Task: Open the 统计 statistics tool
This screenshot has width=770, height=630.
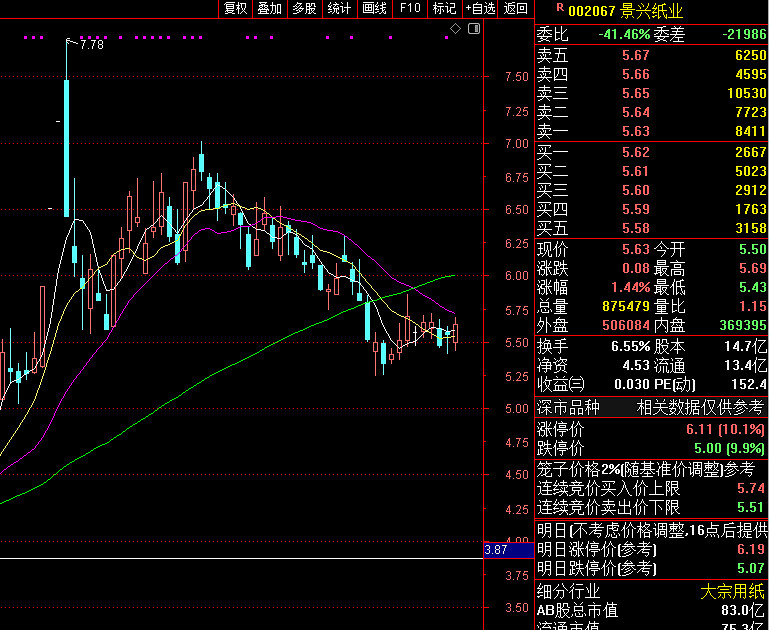Action: [x=339, y=9]
